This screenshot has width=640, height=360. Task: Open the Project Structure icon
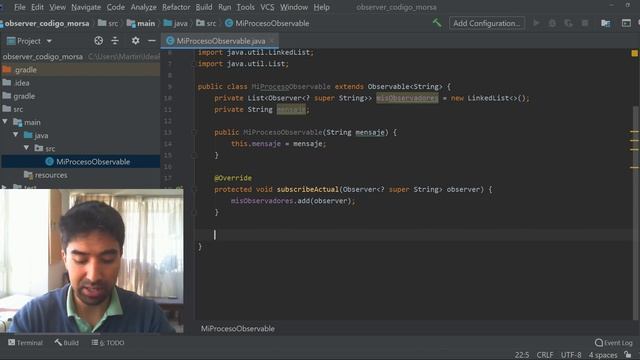(605, 23)
